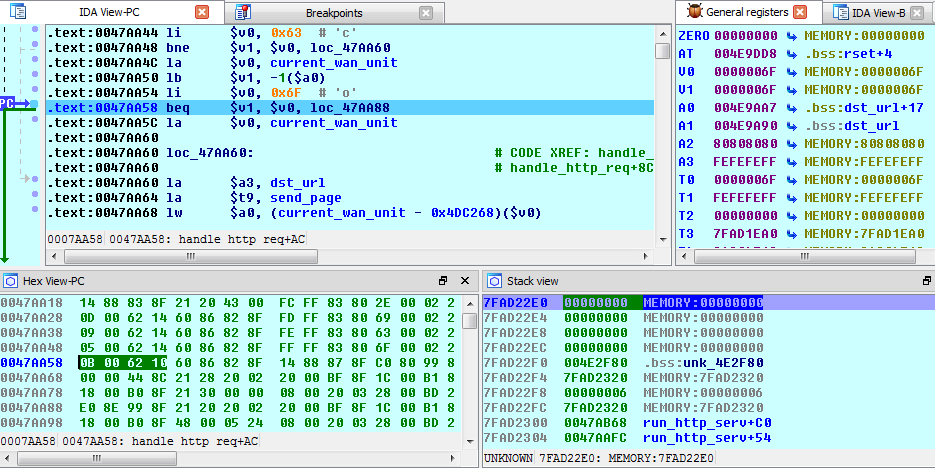Viewport: 935px width, 468px height.
Task: Follow the jump arrow for A1 register
Action: tap(791, 126)
